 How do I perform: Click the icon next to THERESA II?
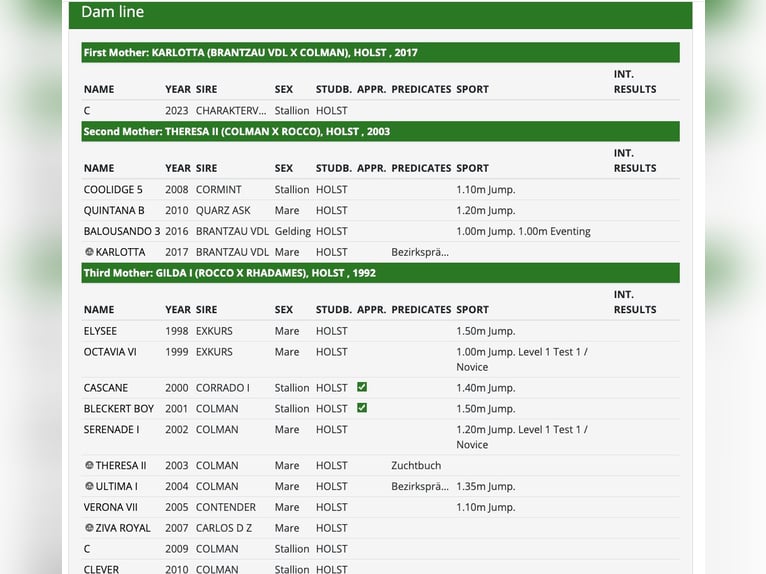[89, 465]
